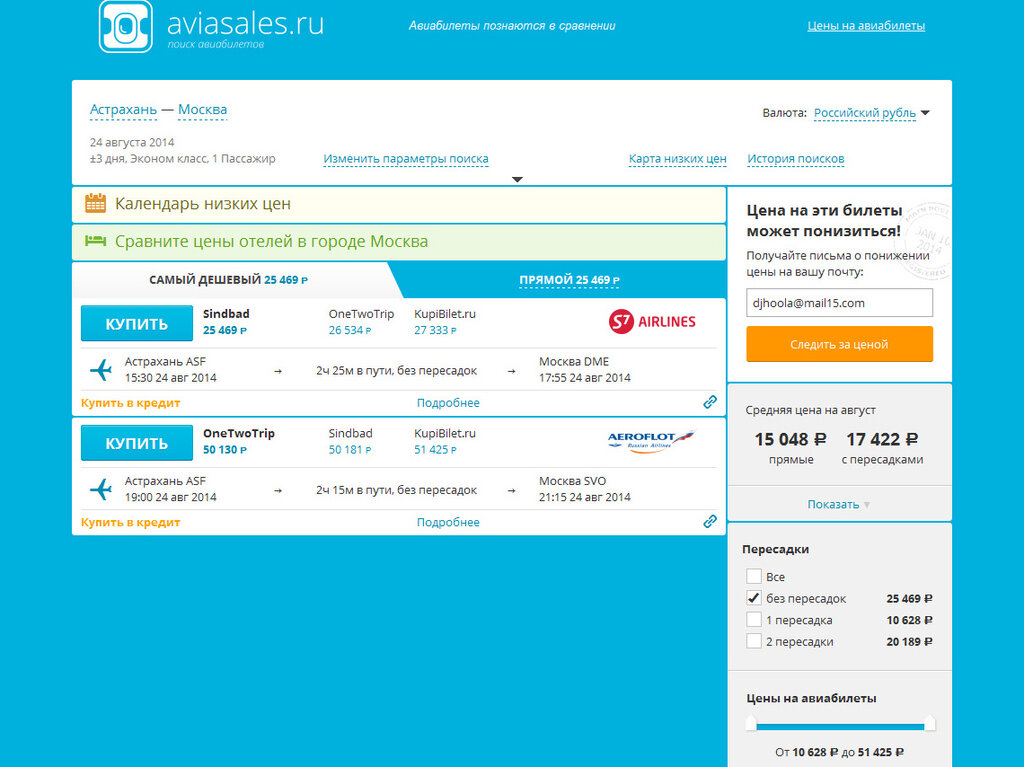Click Купить в кредит for Aeroflot flight
Viewport: 1024px width, 767px height.
(131, 523)
